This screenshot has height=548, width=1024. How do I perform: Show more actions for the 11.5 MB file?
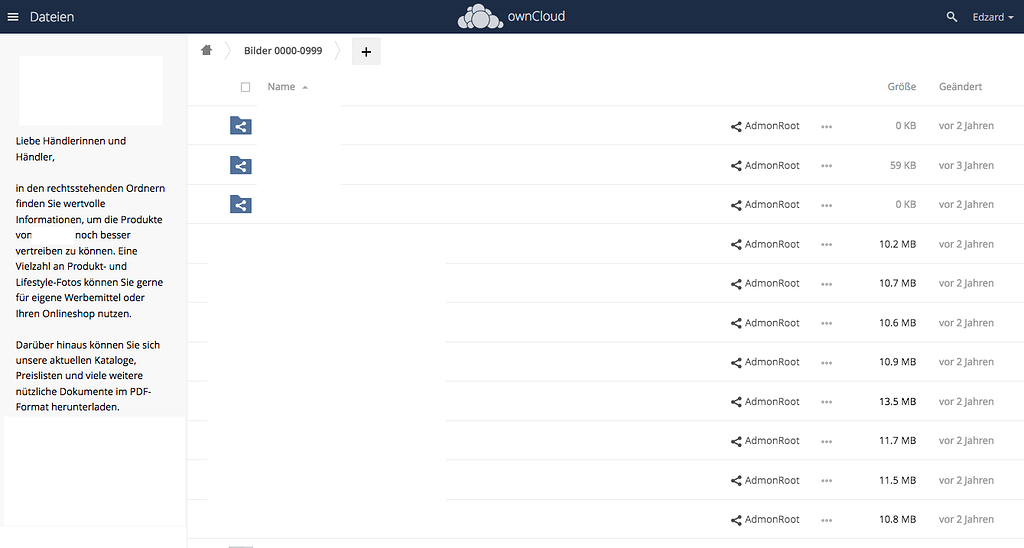coord(826,481)
